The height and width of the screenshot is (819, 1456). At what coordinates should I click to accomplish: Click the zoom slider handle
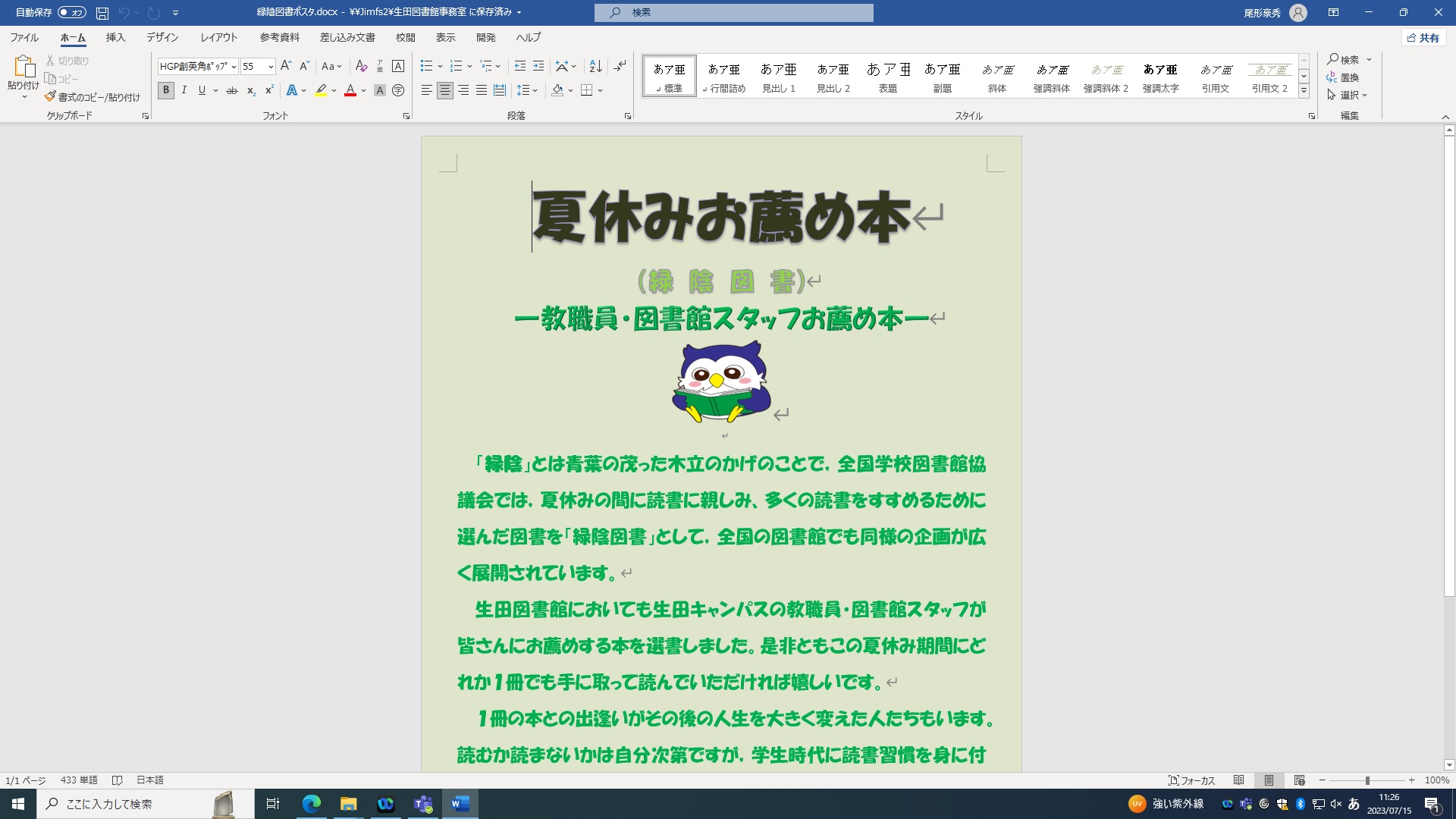tap(1367, 780)
